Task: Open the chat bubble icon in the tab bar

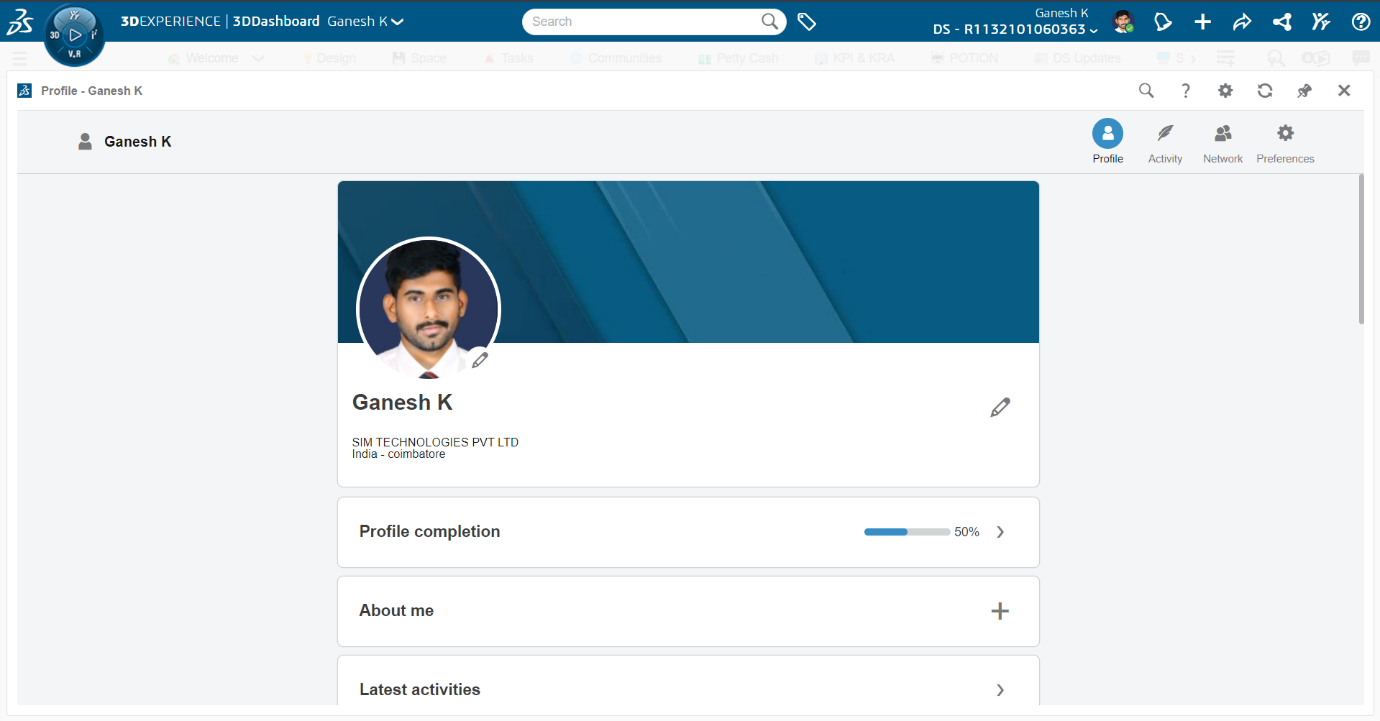Action: [1361, 58]
